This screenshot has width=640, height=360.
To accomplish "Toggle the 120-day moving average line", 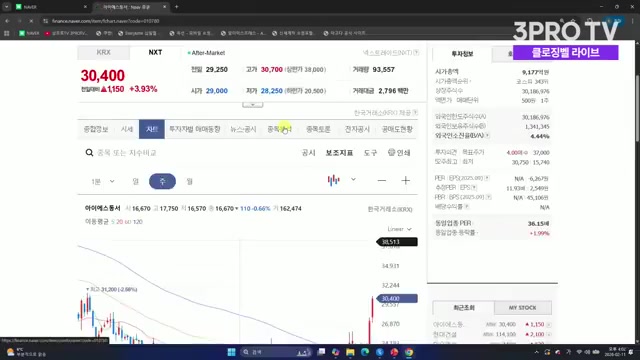I will [x=138, y=222].
